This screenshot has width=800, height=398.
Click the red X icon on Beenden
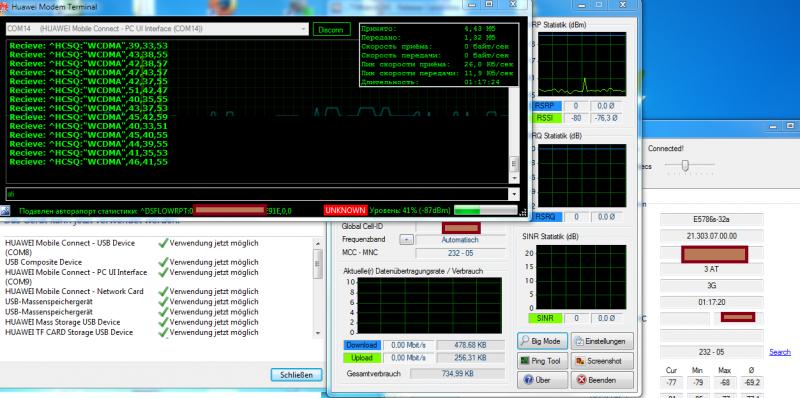coord(581,380)
